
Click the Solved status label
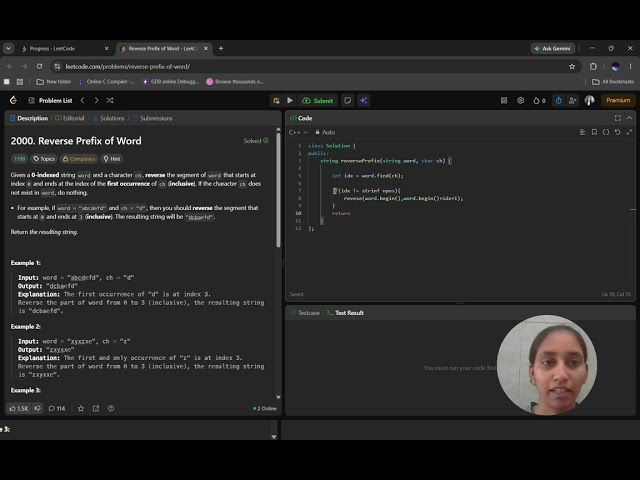[x=256, y=141]
